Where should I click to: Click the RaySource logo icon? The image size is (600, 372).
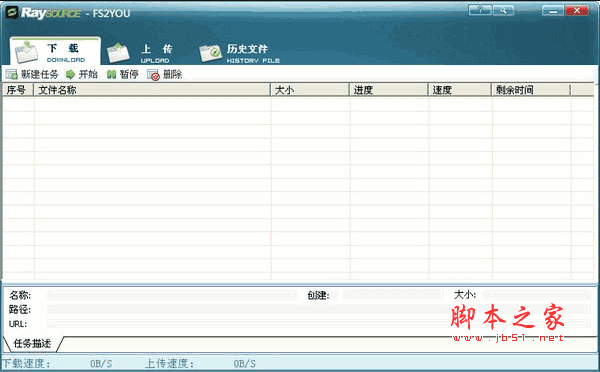coord(12,12)
